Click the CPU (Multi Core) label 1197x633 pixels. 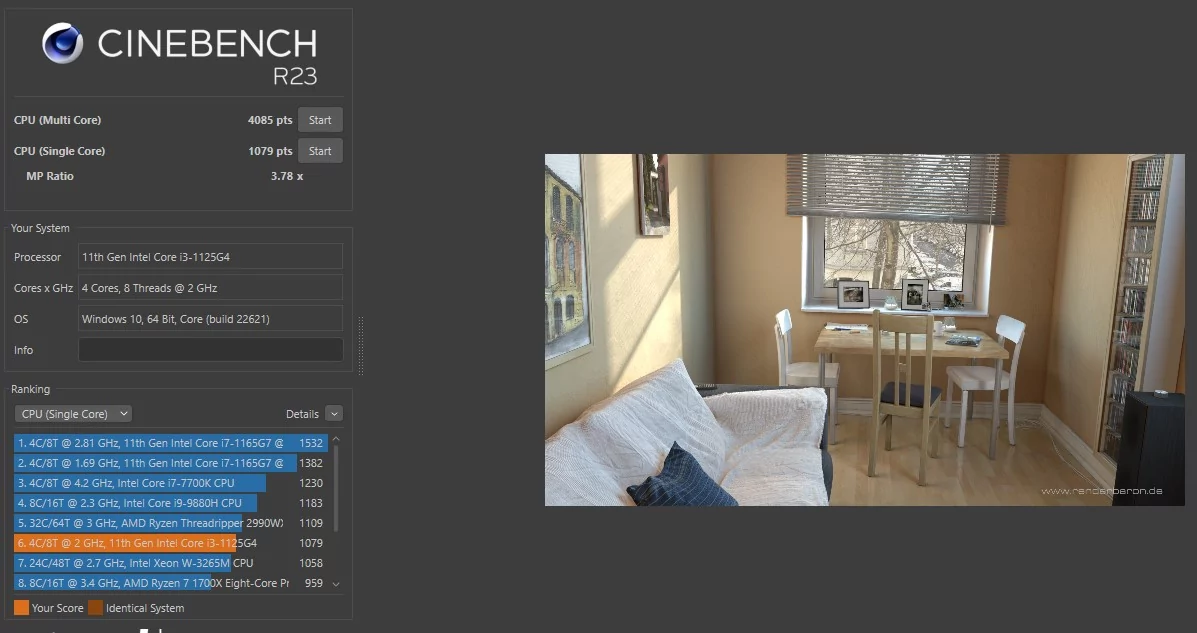tap(57, 120)
